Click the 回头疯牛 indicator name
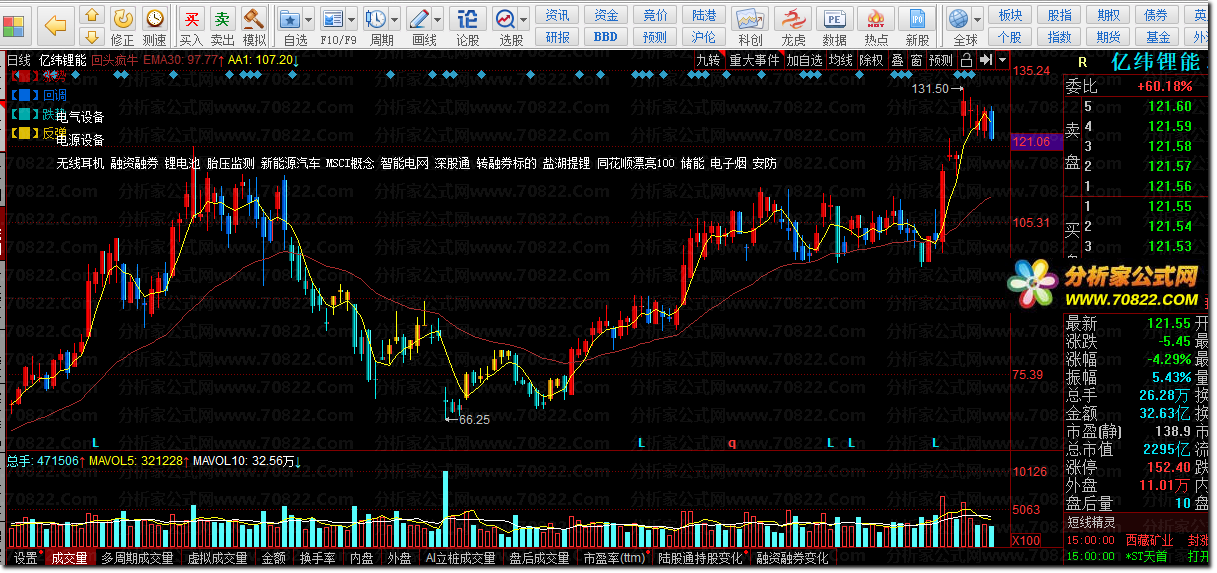 (115, 60)
